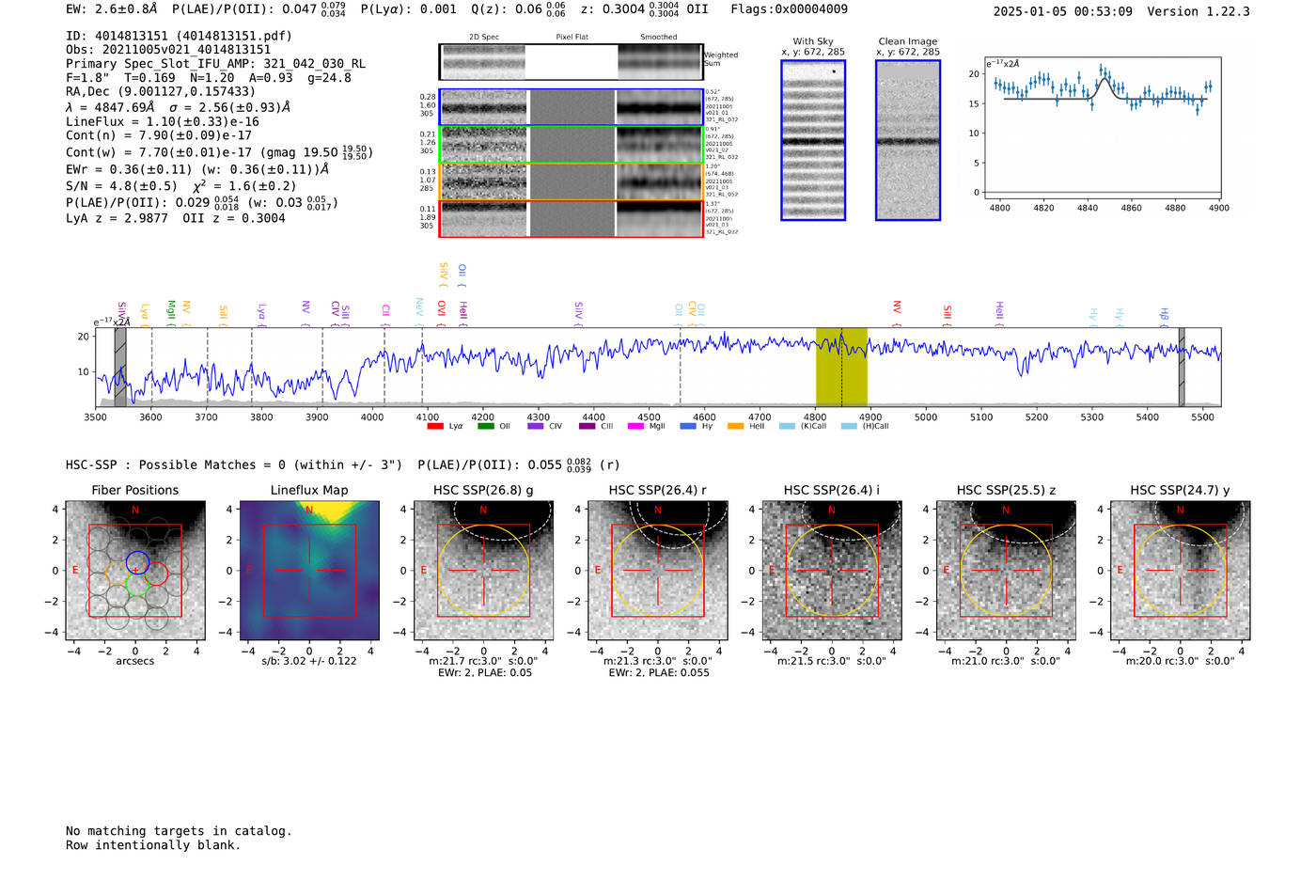This screenshot has height=896, width=1316.
Task: Click the CIII legend swatch
Action: (587, 426)
